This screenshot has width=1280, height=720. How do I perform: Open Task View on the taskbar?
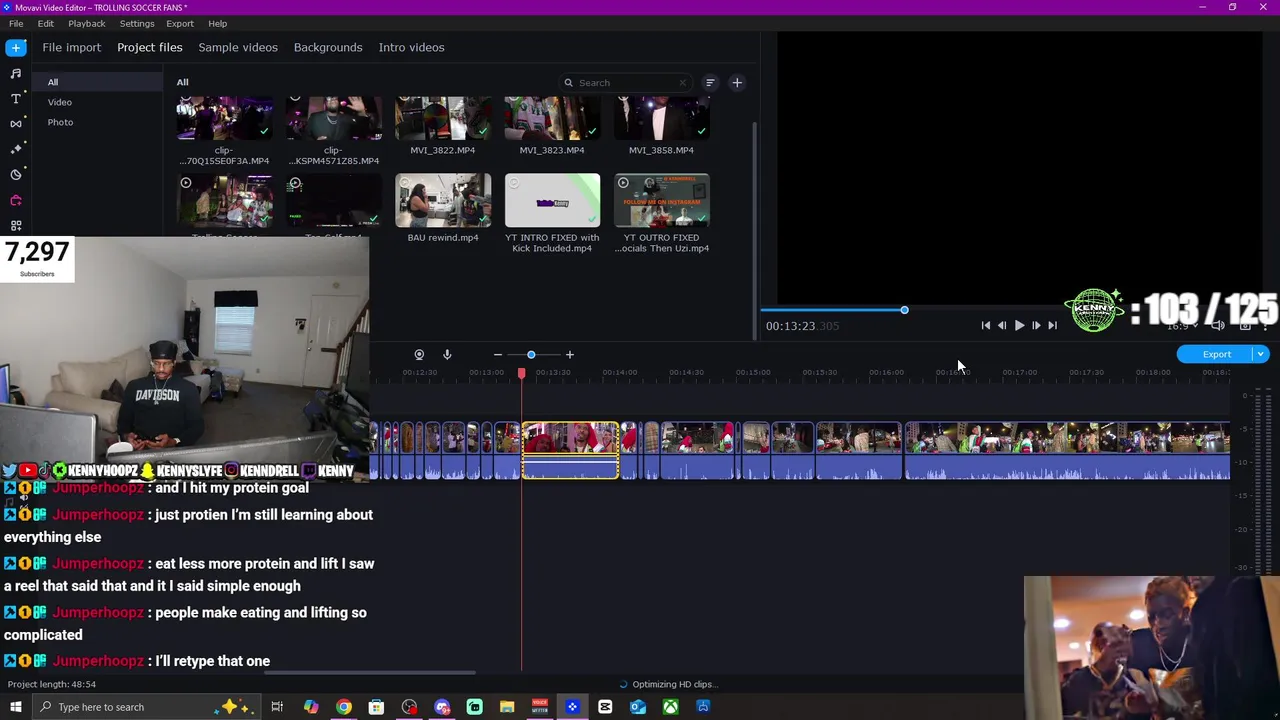(277, 707)
